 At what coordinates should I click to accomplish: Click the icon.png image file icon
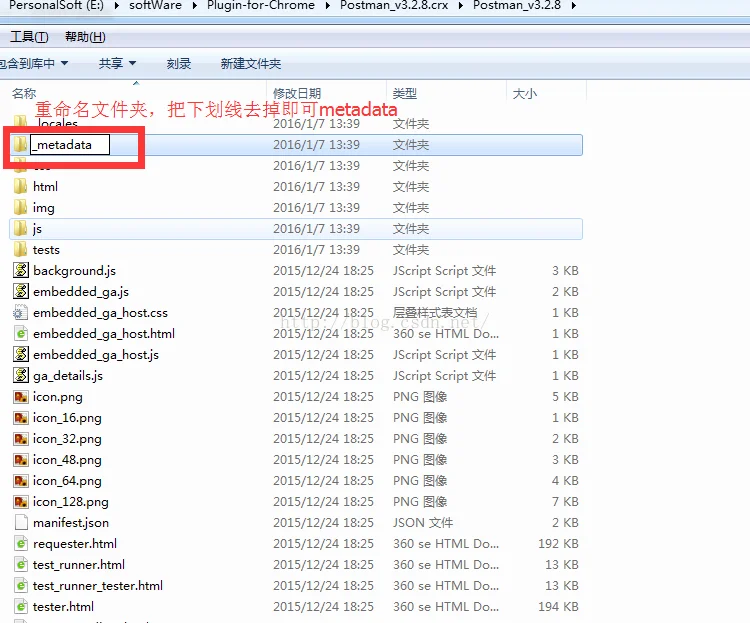pos(21,397)
